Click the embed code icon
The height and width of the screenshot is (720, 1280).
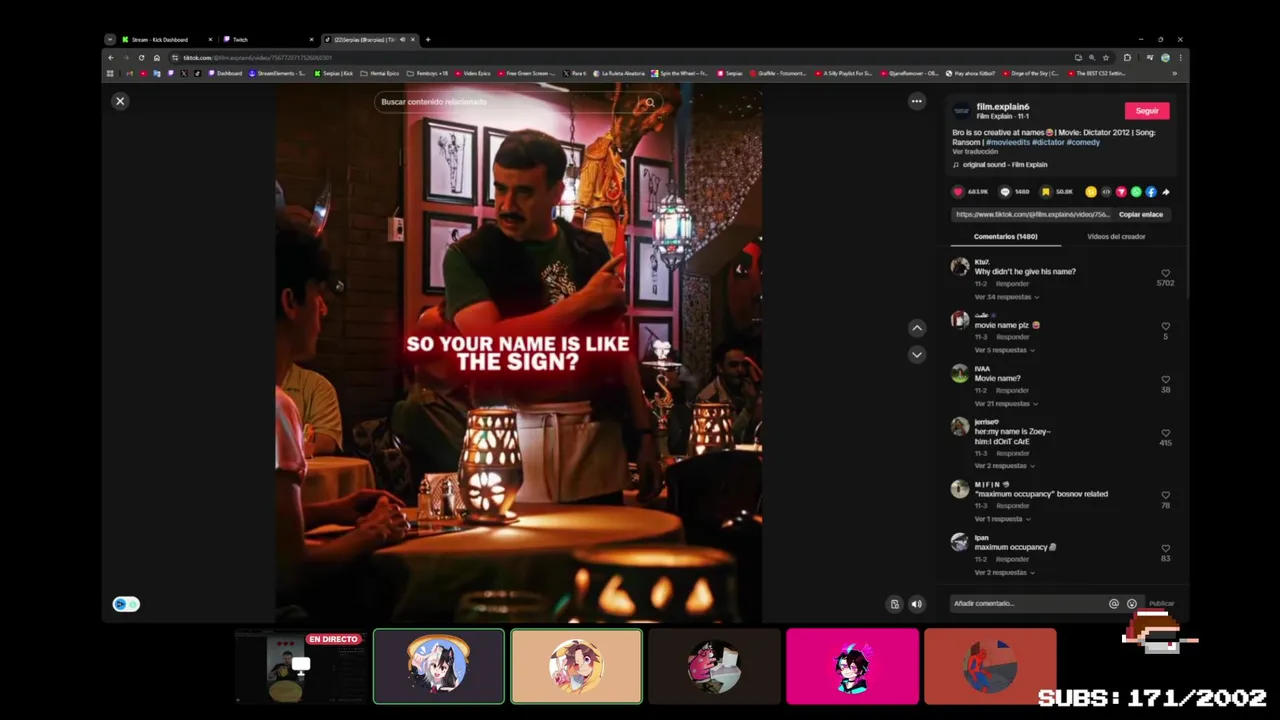(x=1106, y=192)
